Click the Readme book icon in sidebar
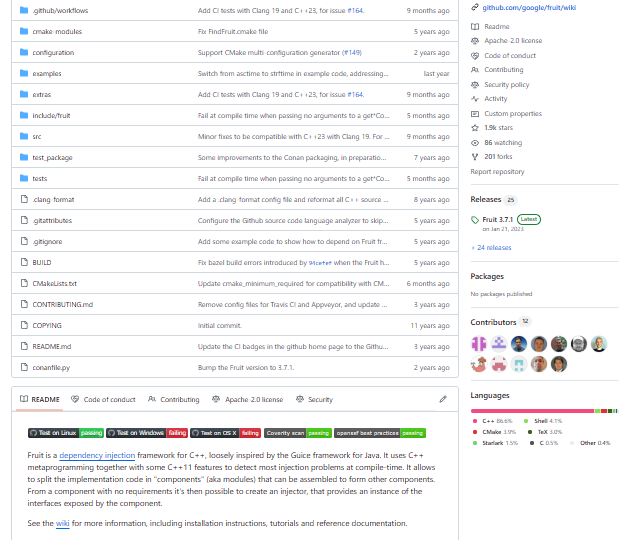636x540 pixels. 475,26
